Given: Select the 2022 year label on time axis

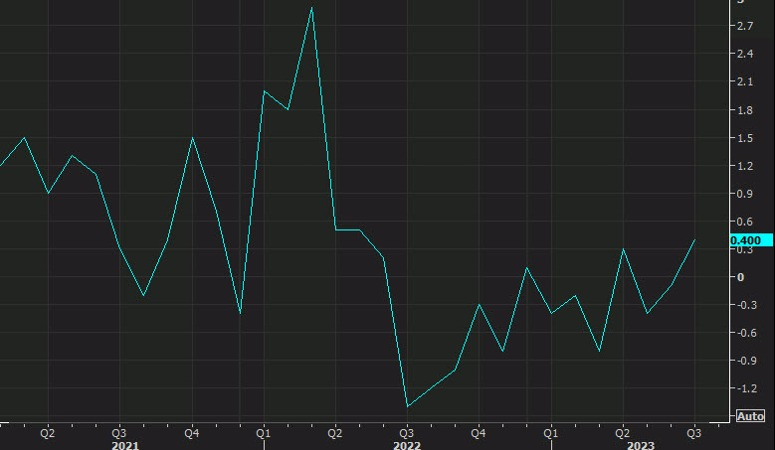Looking at the screenshot, I should coord(405,445).
